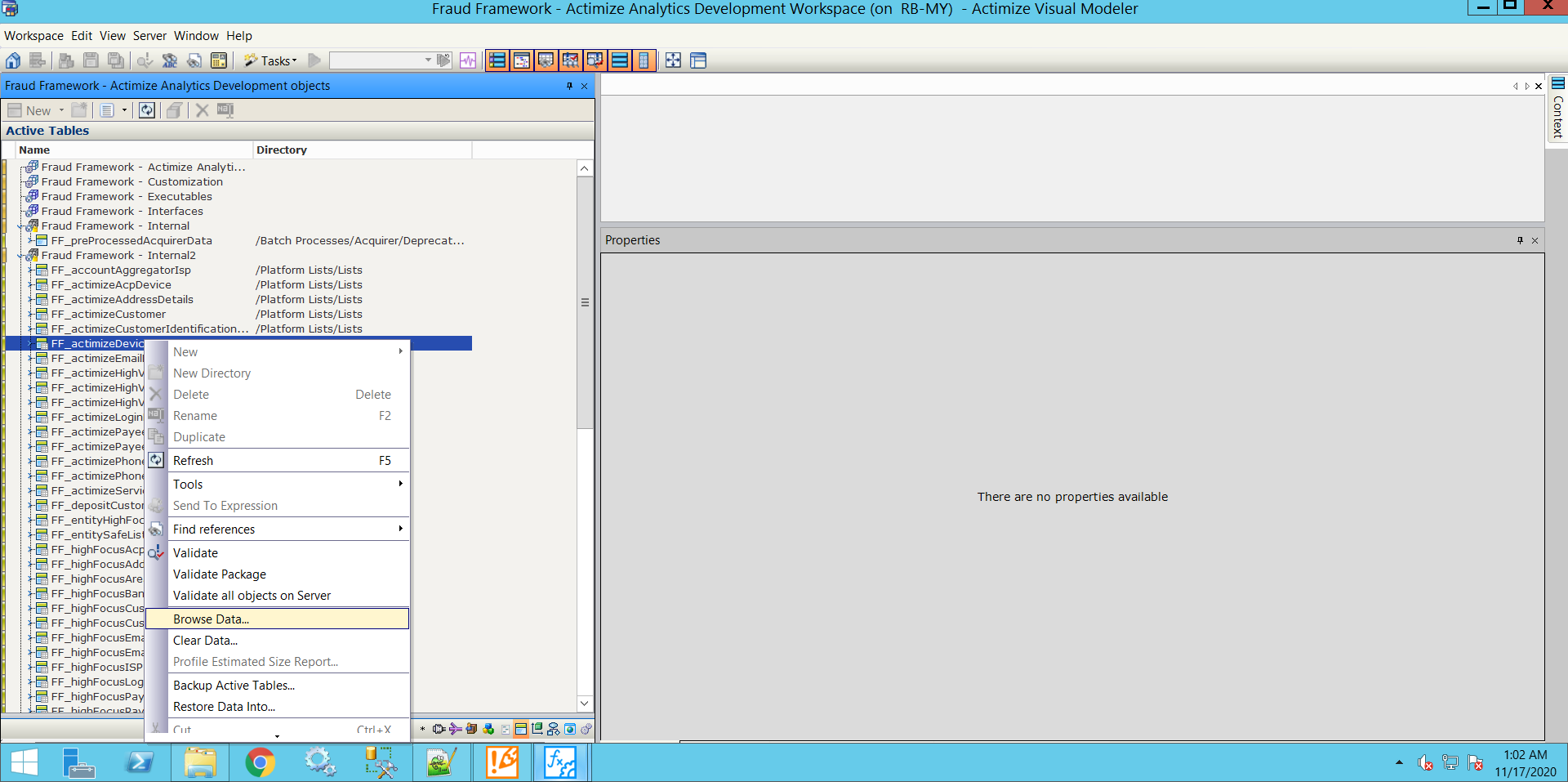Screen dimensions: 1568x782
Task: Click the green Run play arrow icon
Action: click(x=314, y=60)
